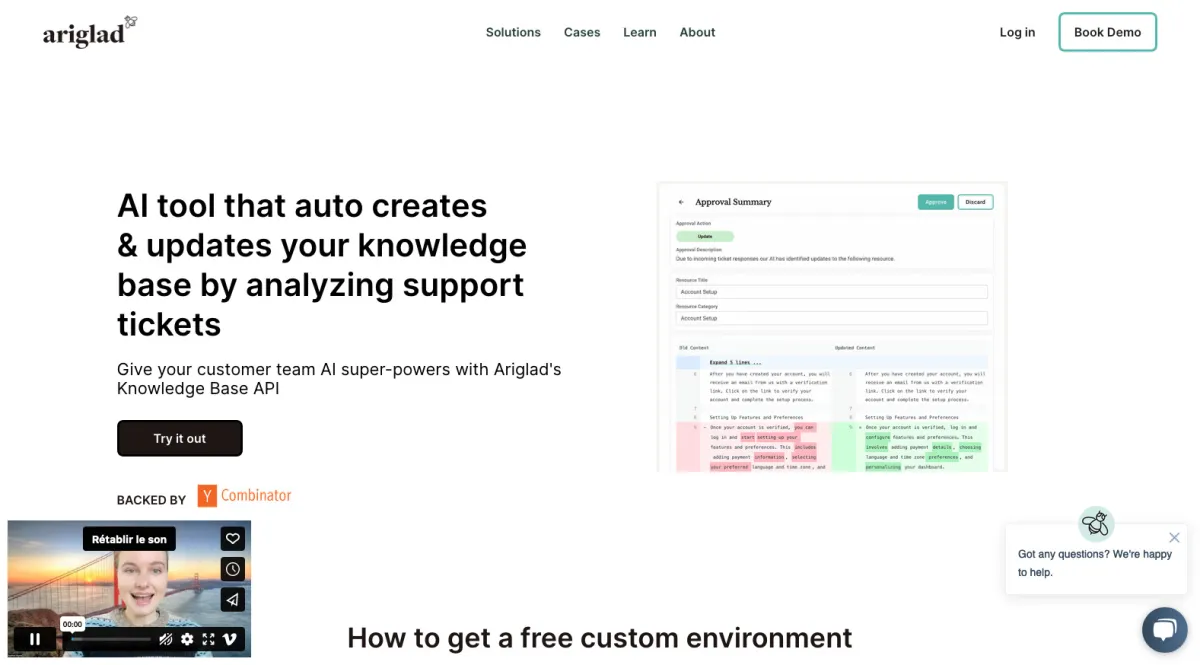Share the video with paper plane icon
1200x665 pixels.
pos(232,600)
